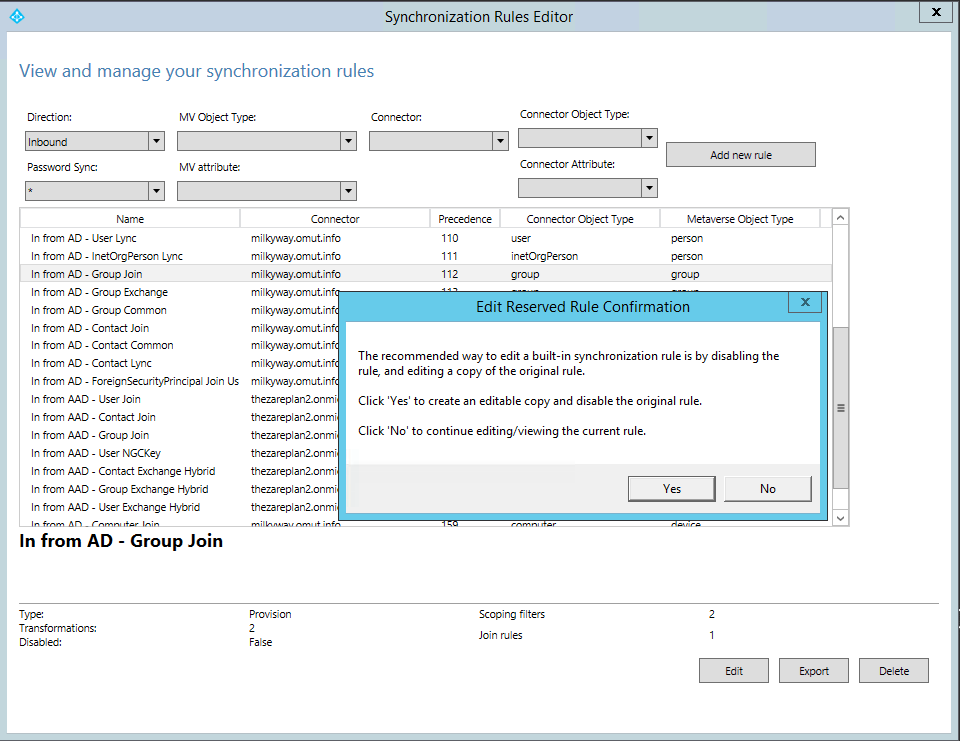Click the Export button
This screenshot has width=960, height=741.
pyautogui.click(x=814, y=671)
